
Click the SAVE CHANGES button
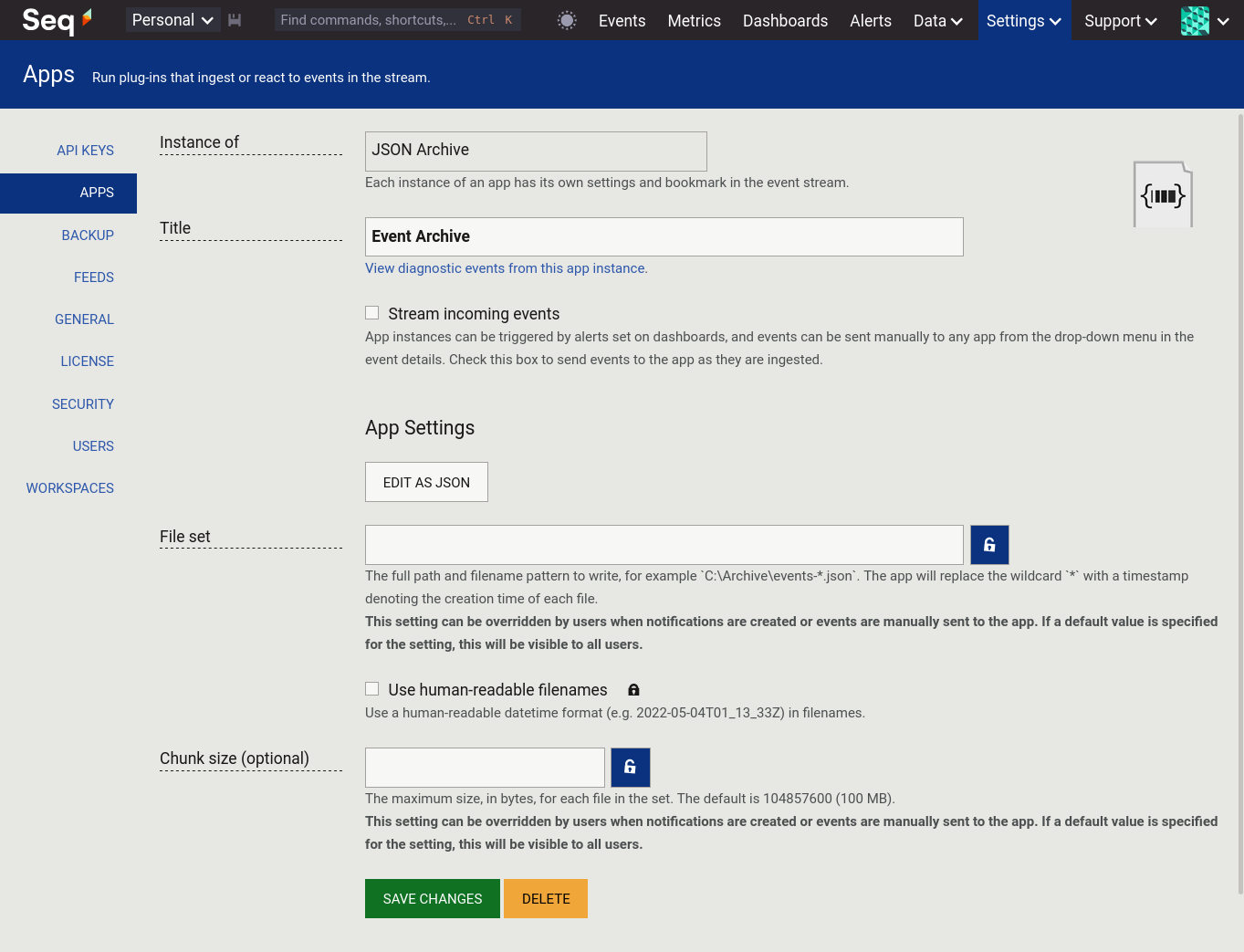point(433,899)
